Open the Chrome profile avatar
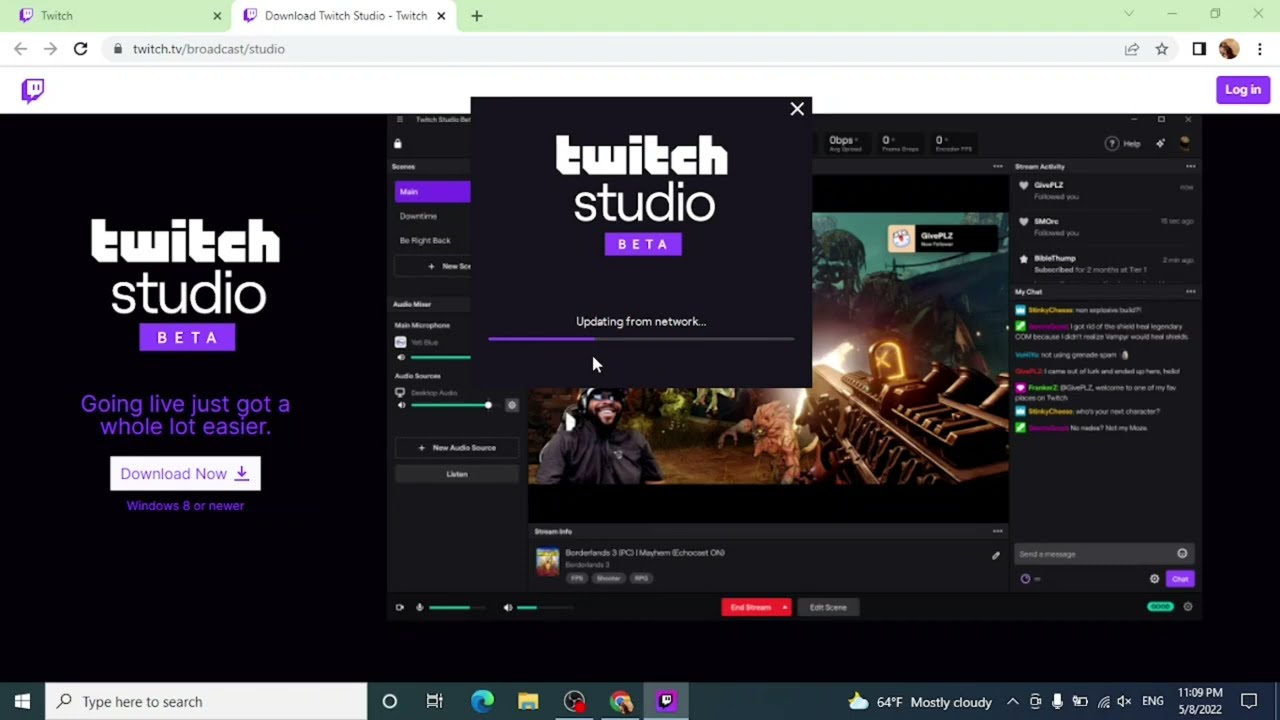1280x720 pixels. [x=1229, y=49]
